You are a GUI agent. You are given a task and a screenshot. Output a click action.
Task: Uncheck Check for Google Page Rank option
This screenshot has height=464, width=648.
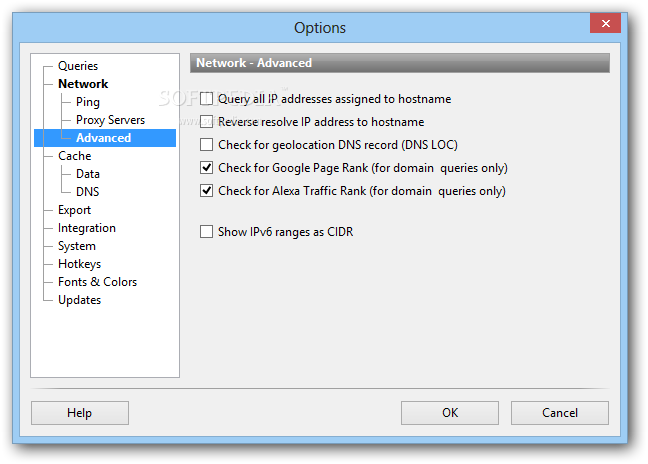(206, 168)
